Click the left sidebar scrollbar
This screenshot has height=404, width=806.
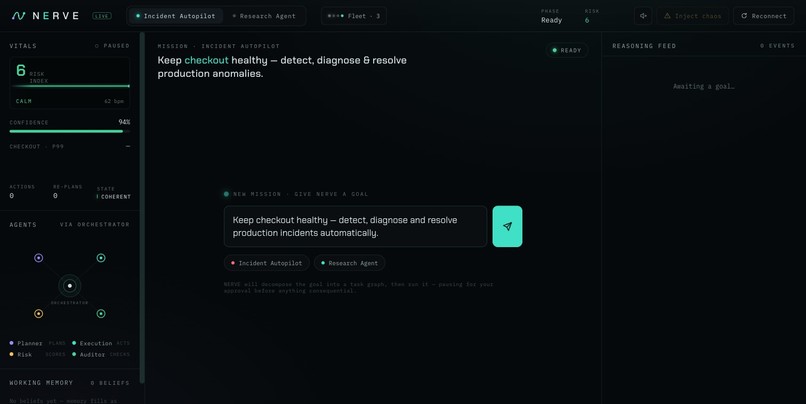(142, 208)
